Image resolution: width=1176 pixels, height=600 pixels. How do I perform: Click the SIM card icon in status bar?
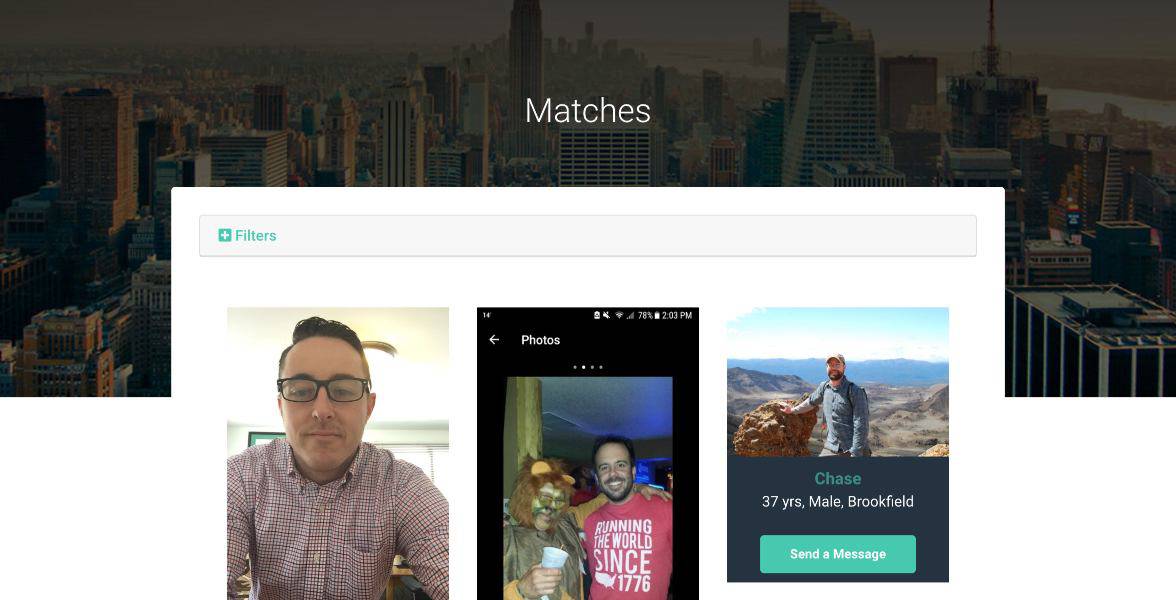click(597, 315)
